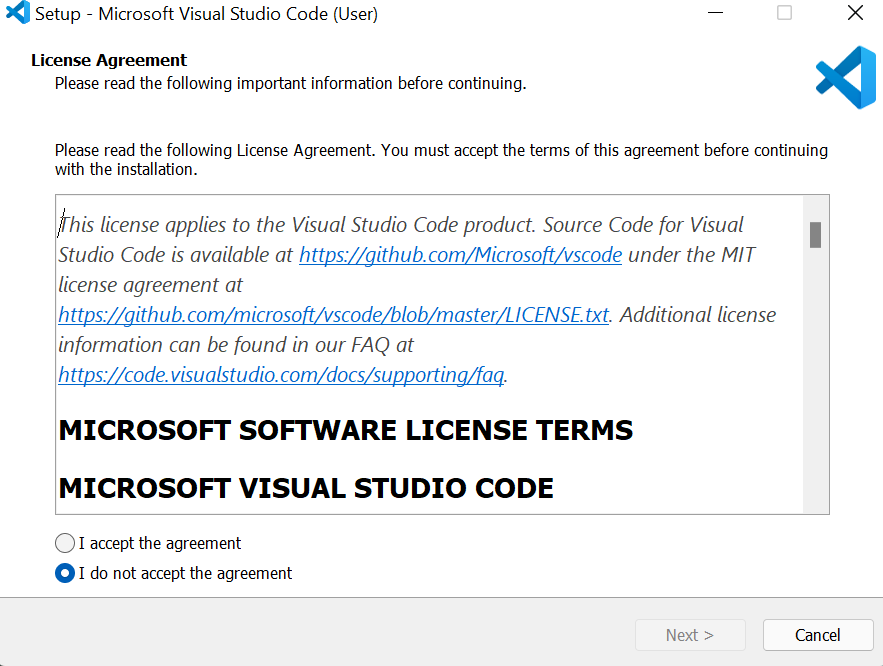The width and height of the screenshot is (883, 666).
Task: Click the VS Code icon in title bar
Action: 17,12
